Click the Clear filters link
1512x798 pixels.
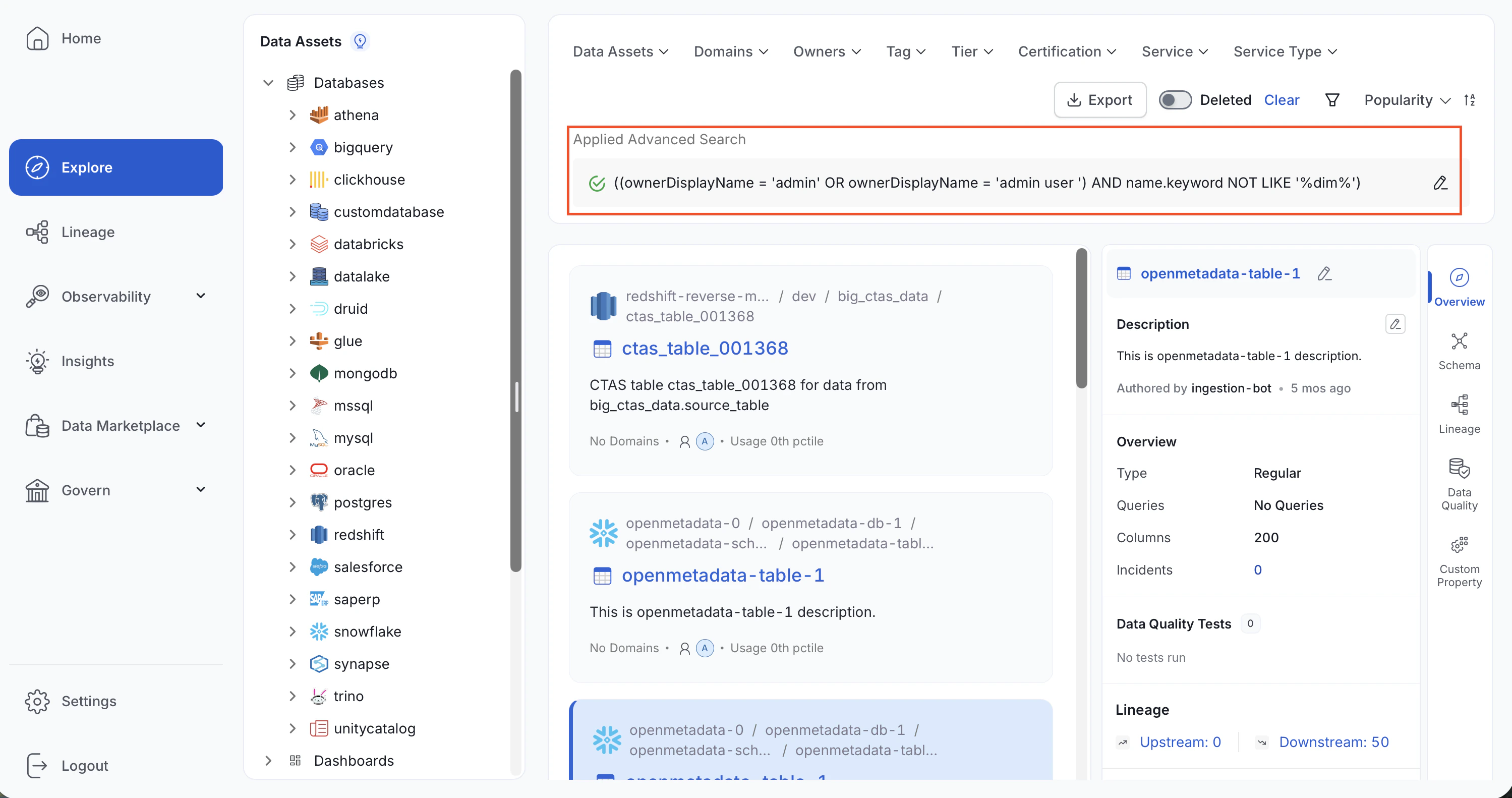1282,100
